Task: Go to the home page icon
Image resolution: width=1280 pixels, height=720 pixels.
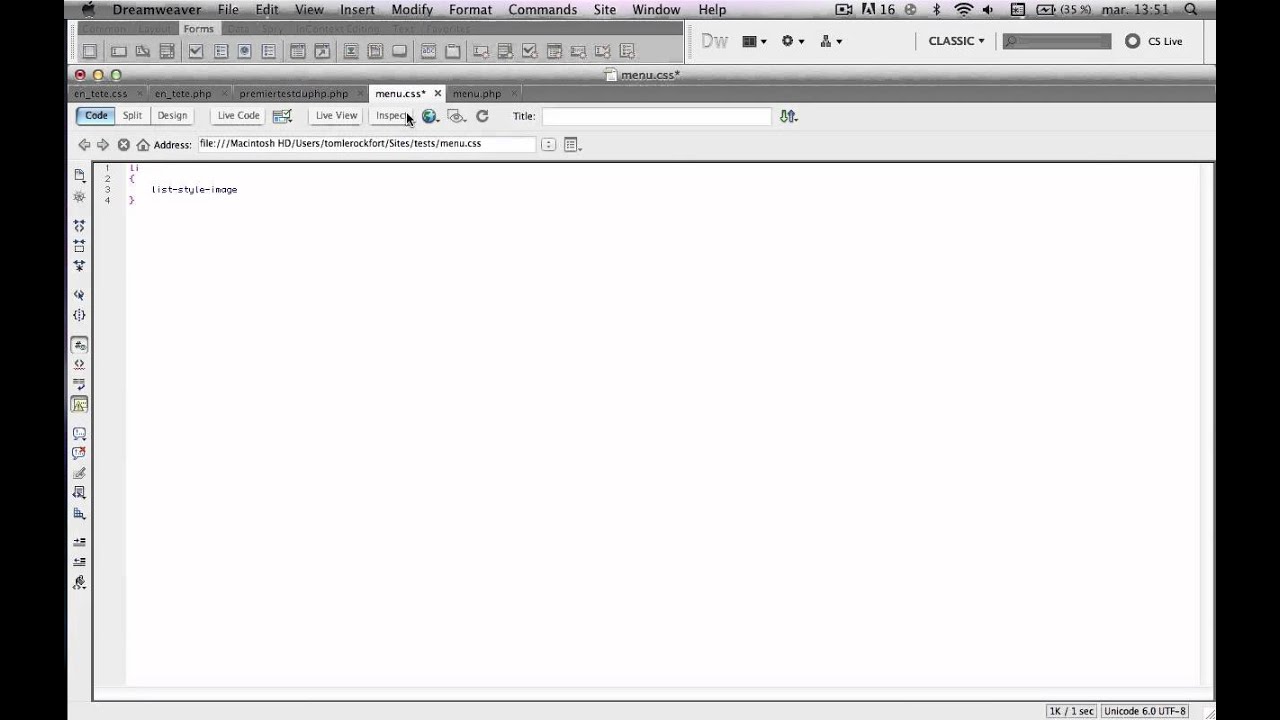Action: click(x=143, y=145)
